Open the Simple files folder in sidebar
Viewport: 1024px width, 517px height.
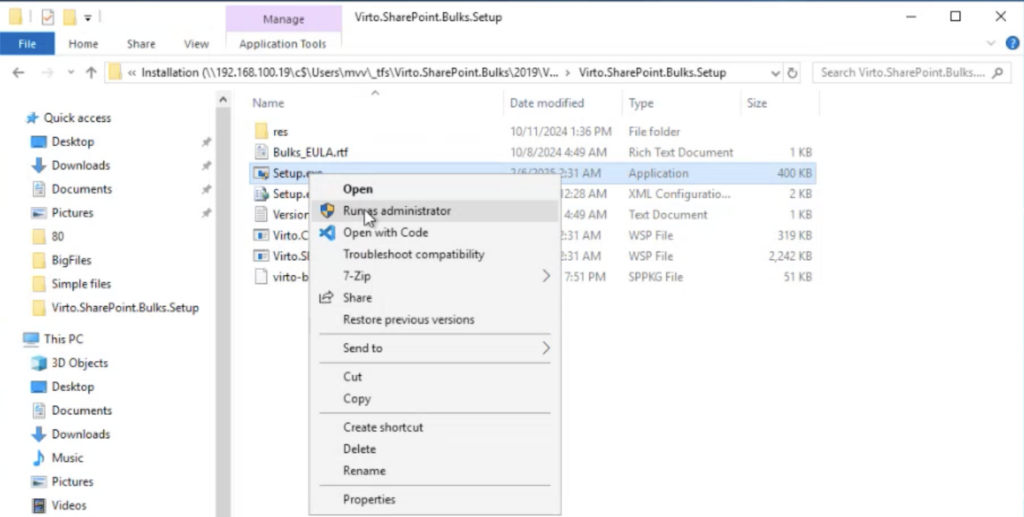[81, 284]
